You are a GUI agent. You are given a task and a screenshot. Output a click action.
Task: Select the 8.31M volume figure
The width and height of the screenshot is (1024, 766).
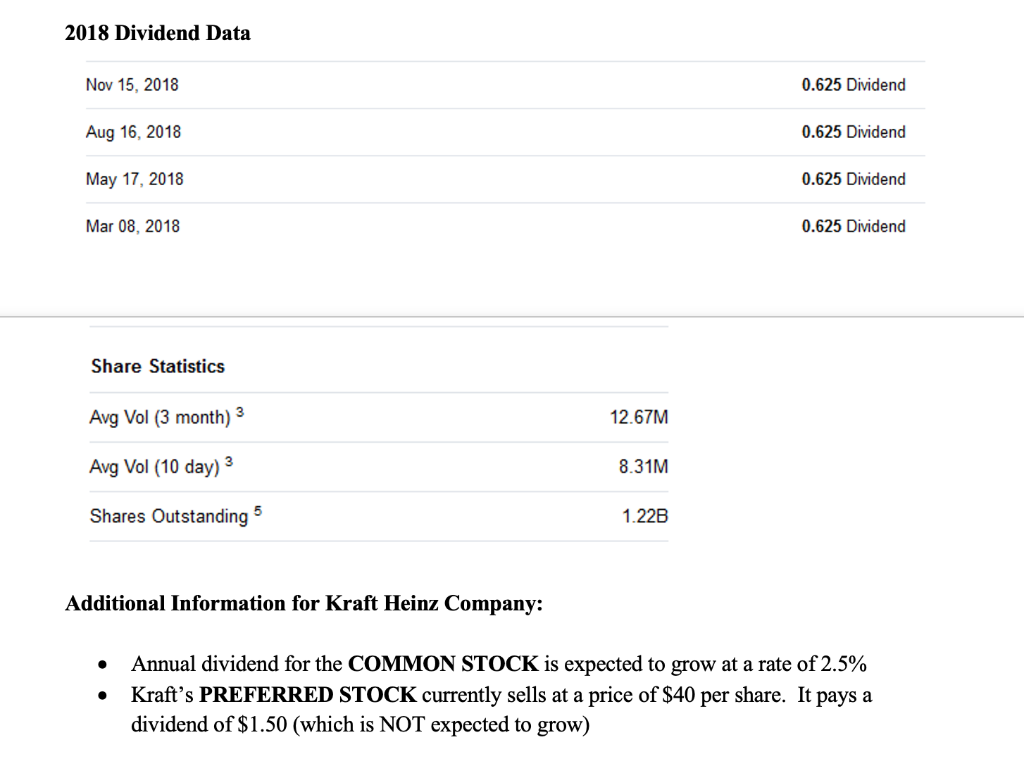pos(643,467)
